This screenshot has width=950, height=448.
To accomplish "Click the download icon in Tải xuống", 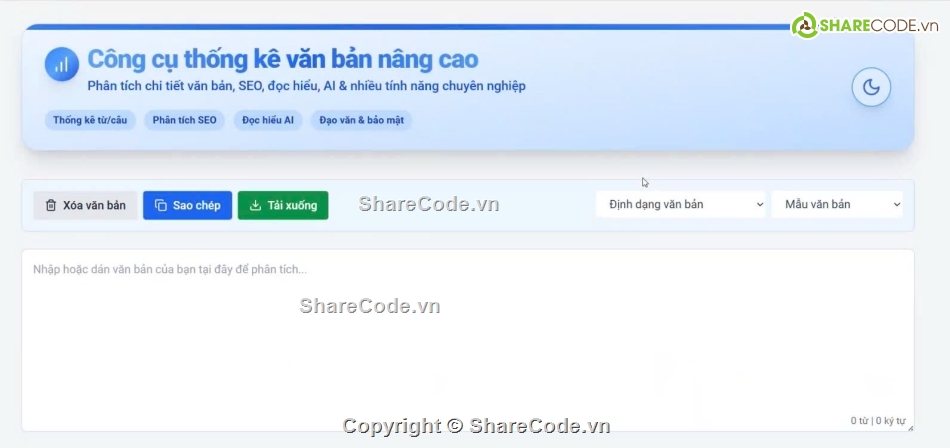I will click(256, 206).
